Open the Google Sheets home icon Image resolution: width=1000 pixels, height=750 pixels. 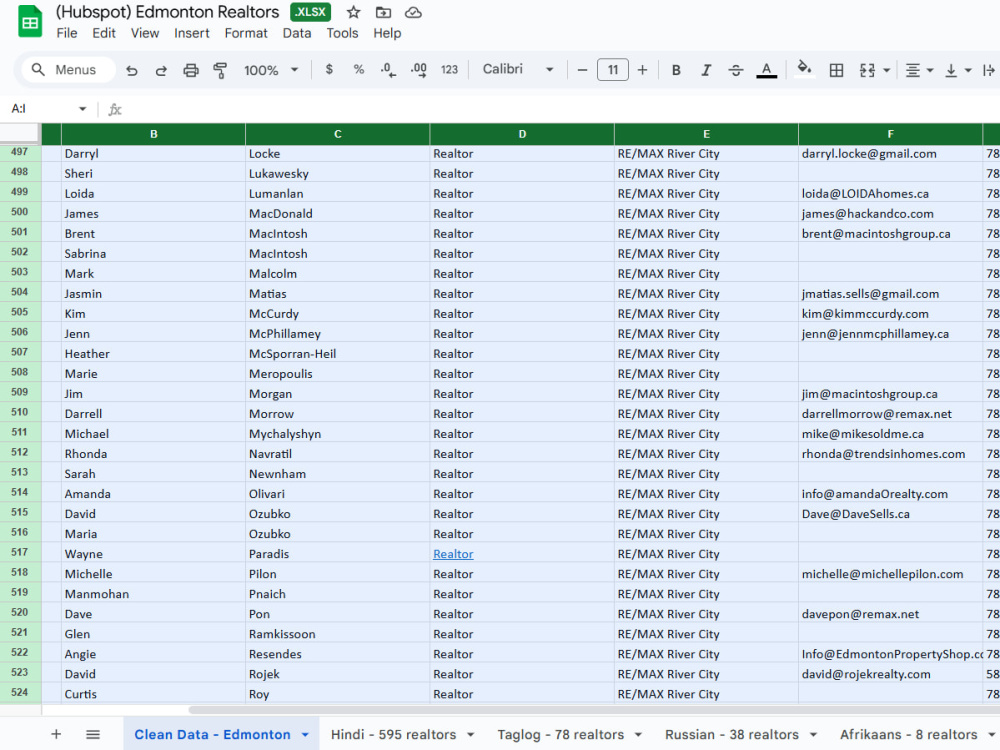30,22
